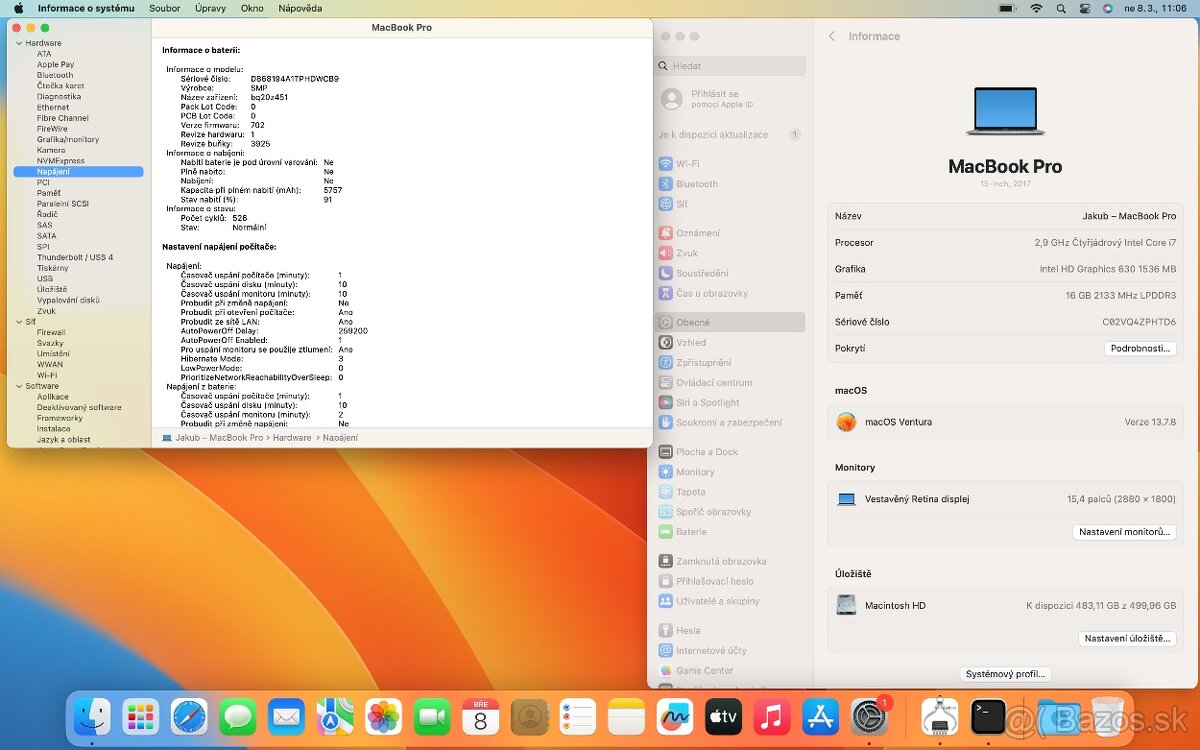Click the Podrobnosti button next to Pokrytí
This screenshot has width=1200, height=750.
1140,348
